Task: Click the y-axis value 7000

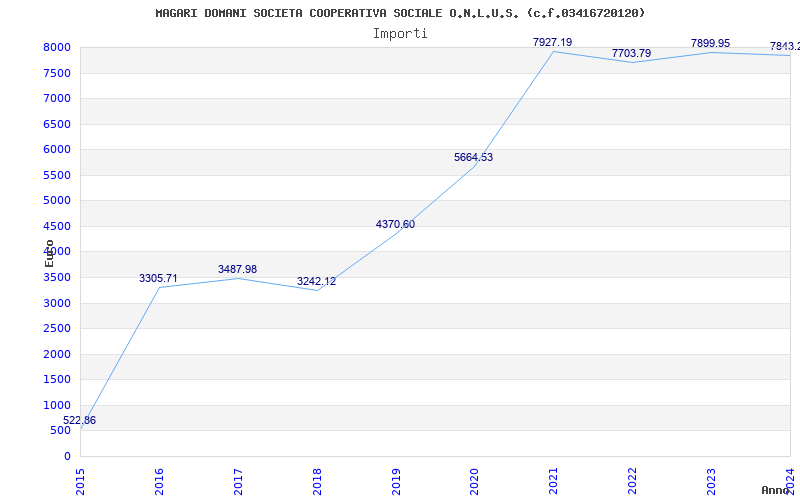Action: pyautogui.click(x=57, y=98)
